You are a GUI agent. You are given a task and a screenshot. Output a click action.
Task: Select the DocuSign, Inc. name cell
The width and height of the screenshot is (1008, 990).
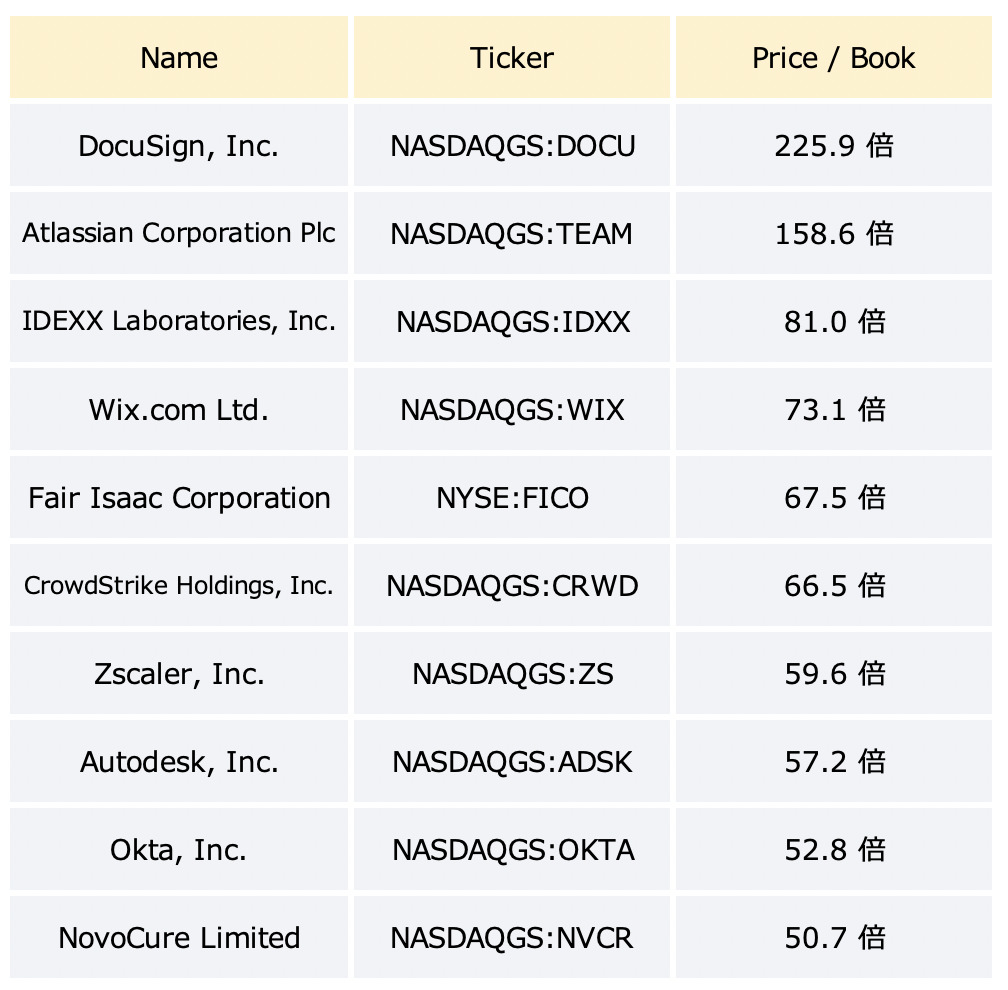coord(179,146)
